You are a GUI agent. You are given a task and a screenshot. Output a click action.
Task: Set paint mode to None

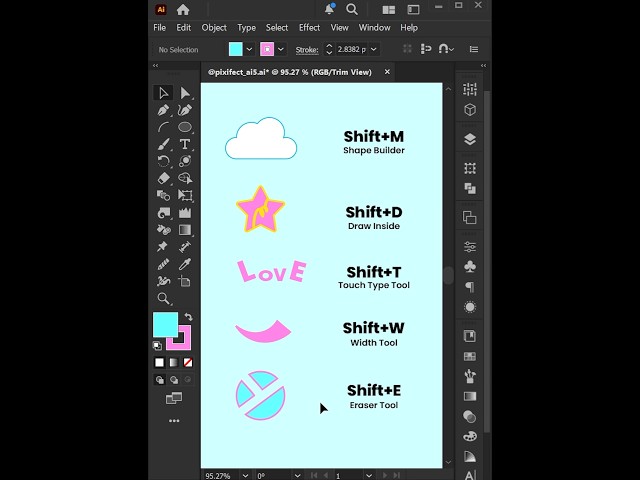[188, 362]
